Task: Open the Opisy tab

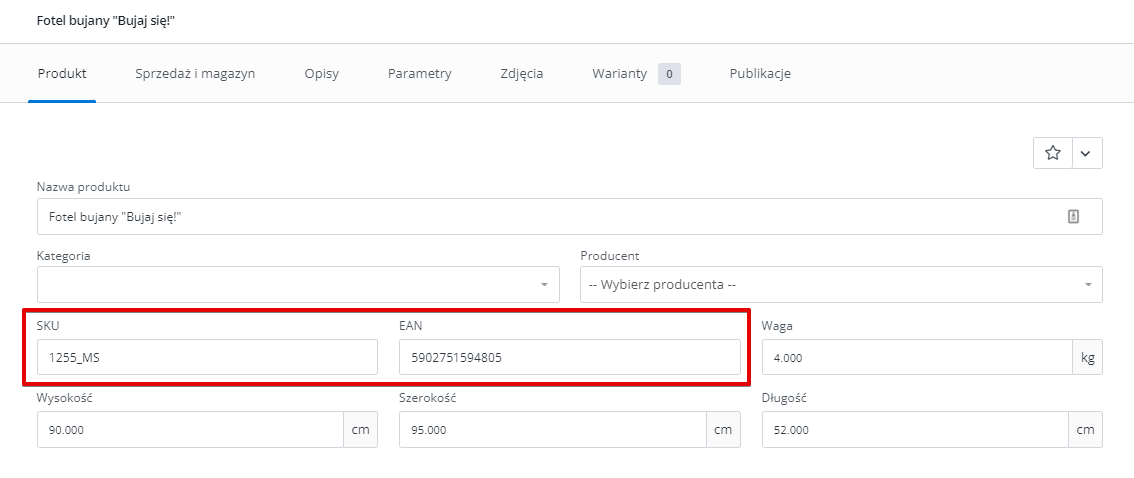Action: click(x=322, y=73)
